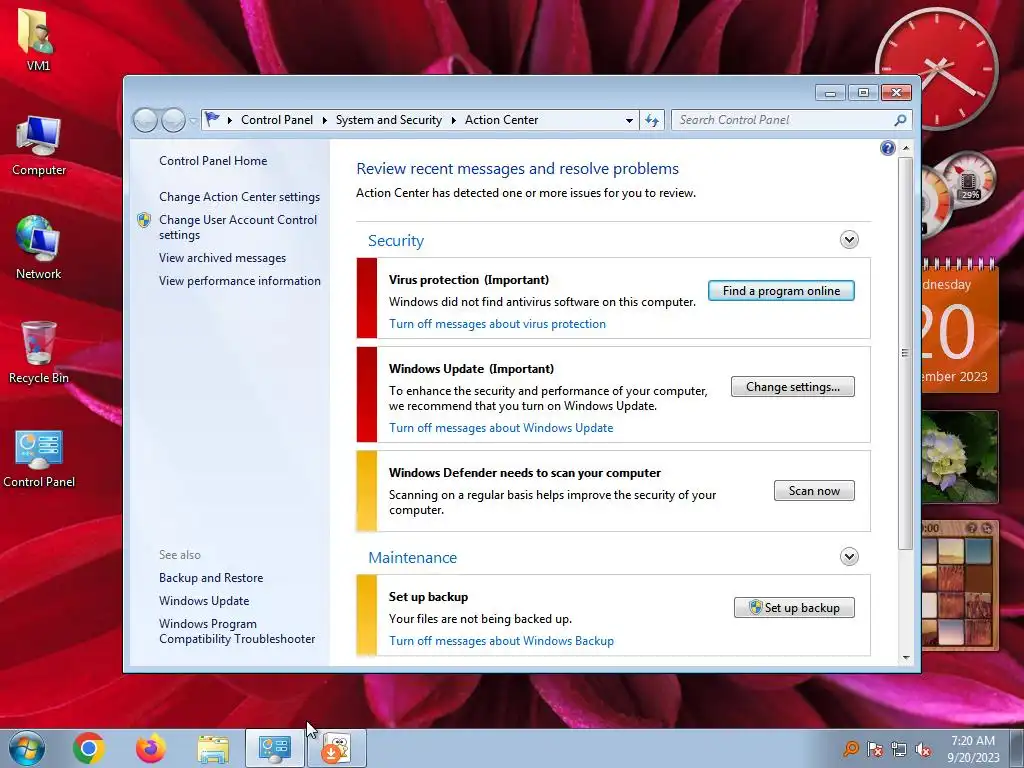Open the Network desktop icon
Viewport: 1024px width, 768px height.
(x=39, y=248)
